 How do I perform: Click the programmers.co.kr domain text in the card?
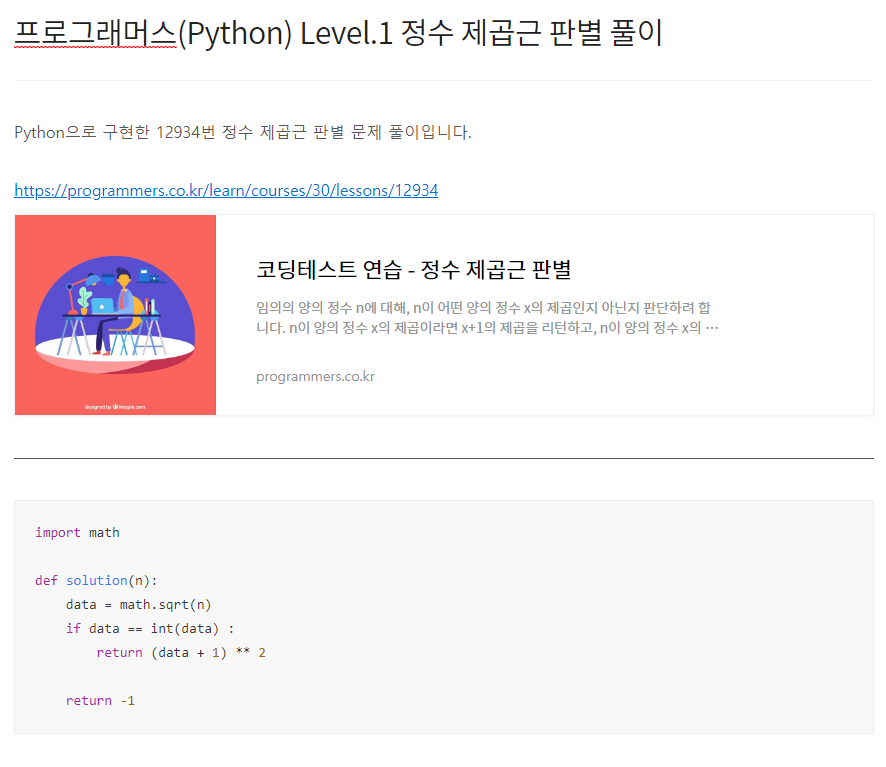click(315, 376)
